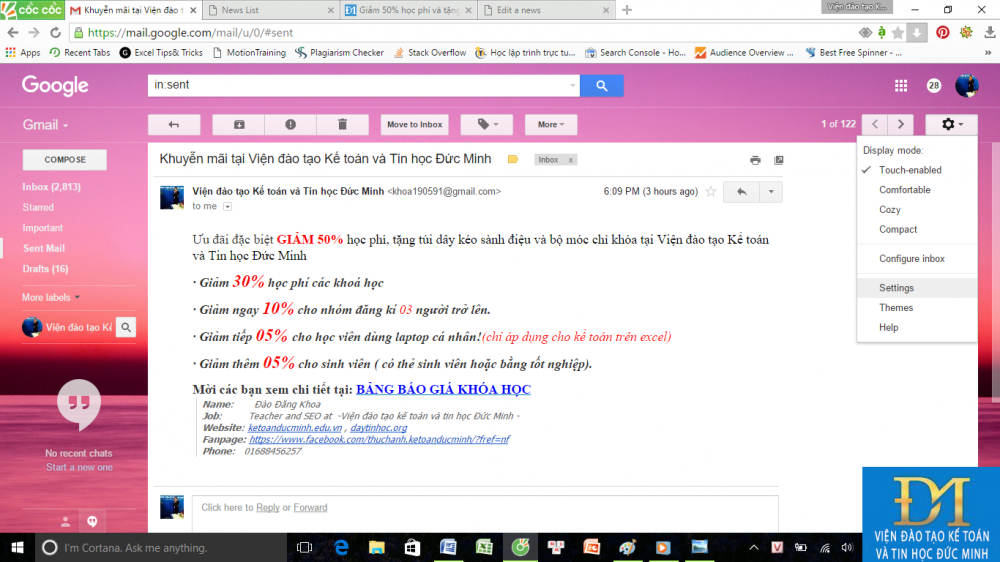Click the Move to Inbox button
This screenshot has height=562, width=1000.
[415, 124]
